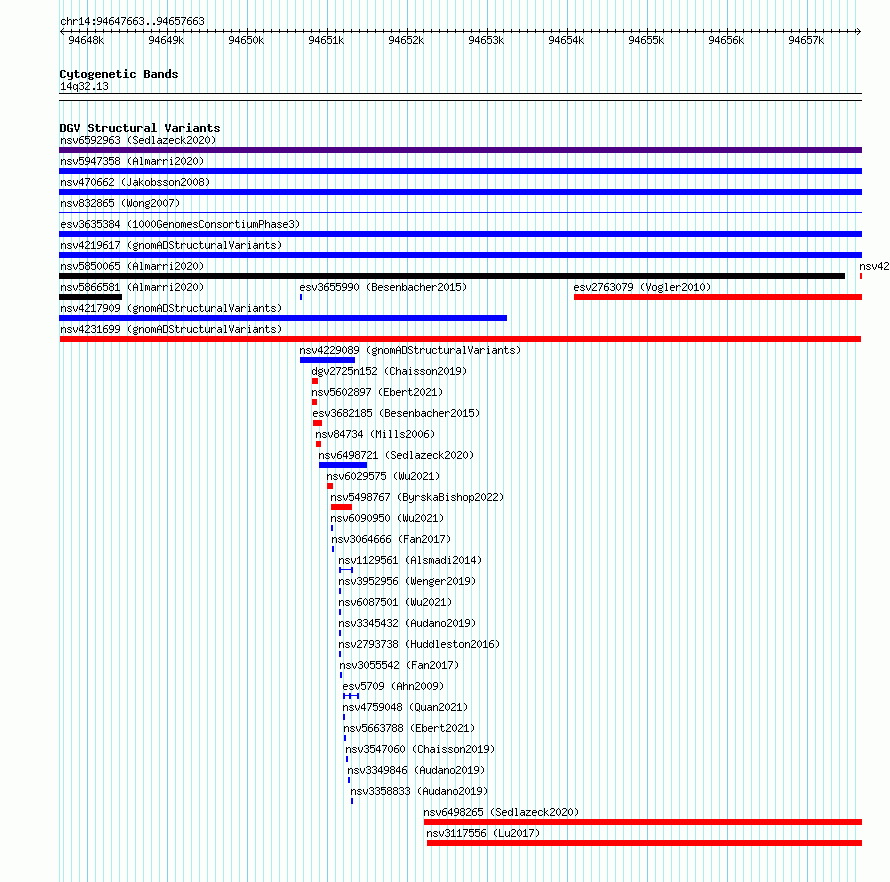The width and height of the screenshot is (890, 882).
Task: Select the red nsv4231699 variant bar
Action: (460, 339)
